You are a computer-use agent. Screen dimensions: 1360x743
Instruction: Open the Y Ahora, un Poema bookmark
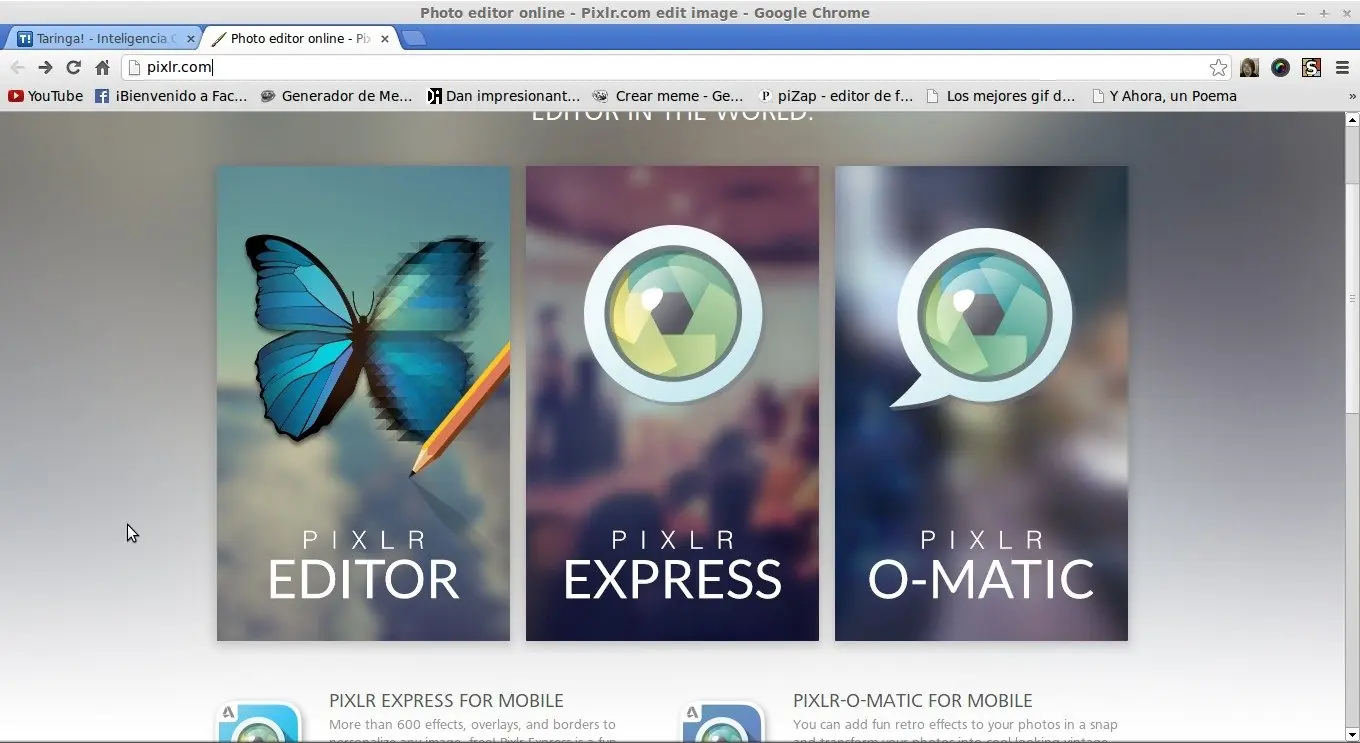point(1164,96)
